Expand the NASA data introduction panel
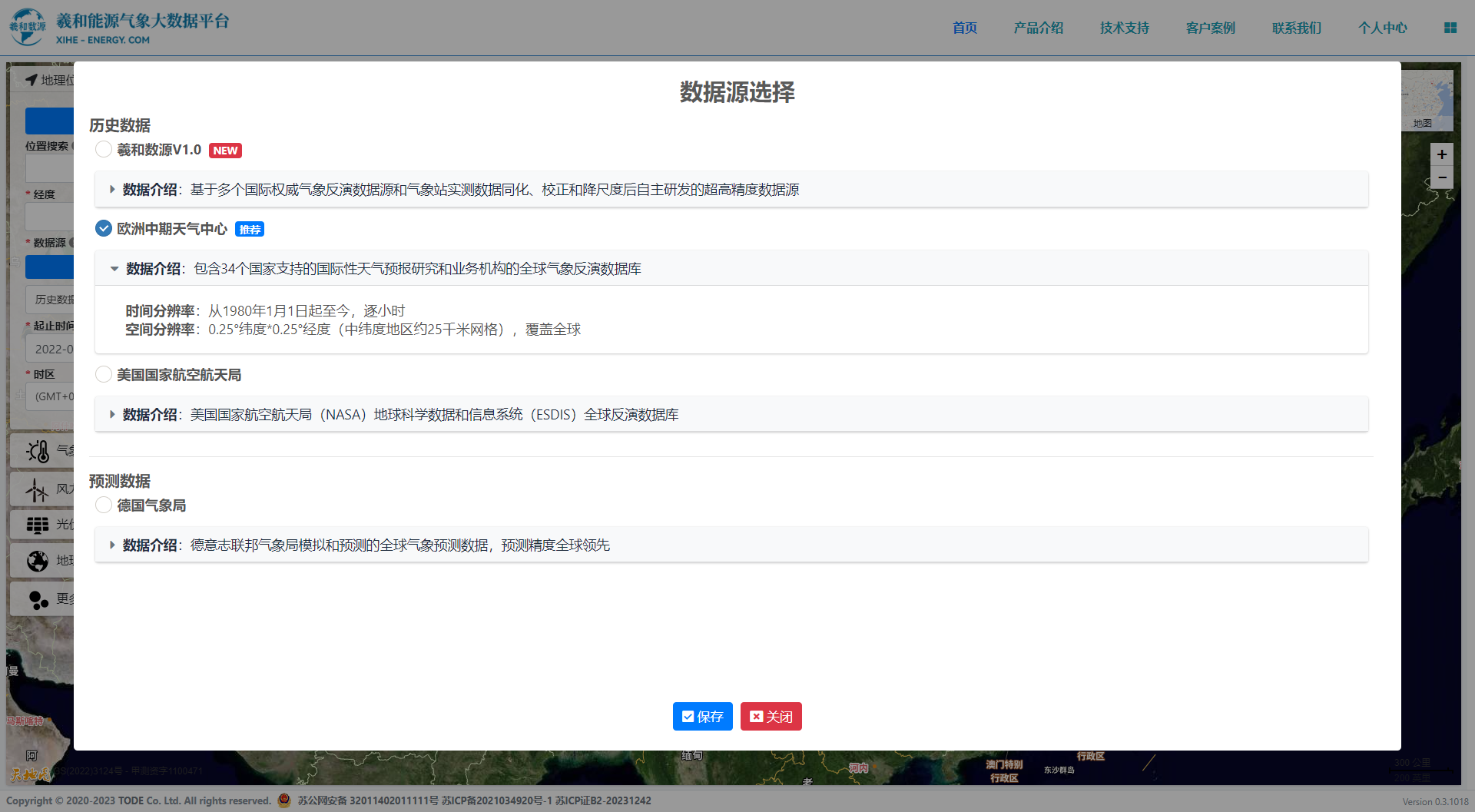Viewport: 1475px width, 812px height. (x=112, y=415)
